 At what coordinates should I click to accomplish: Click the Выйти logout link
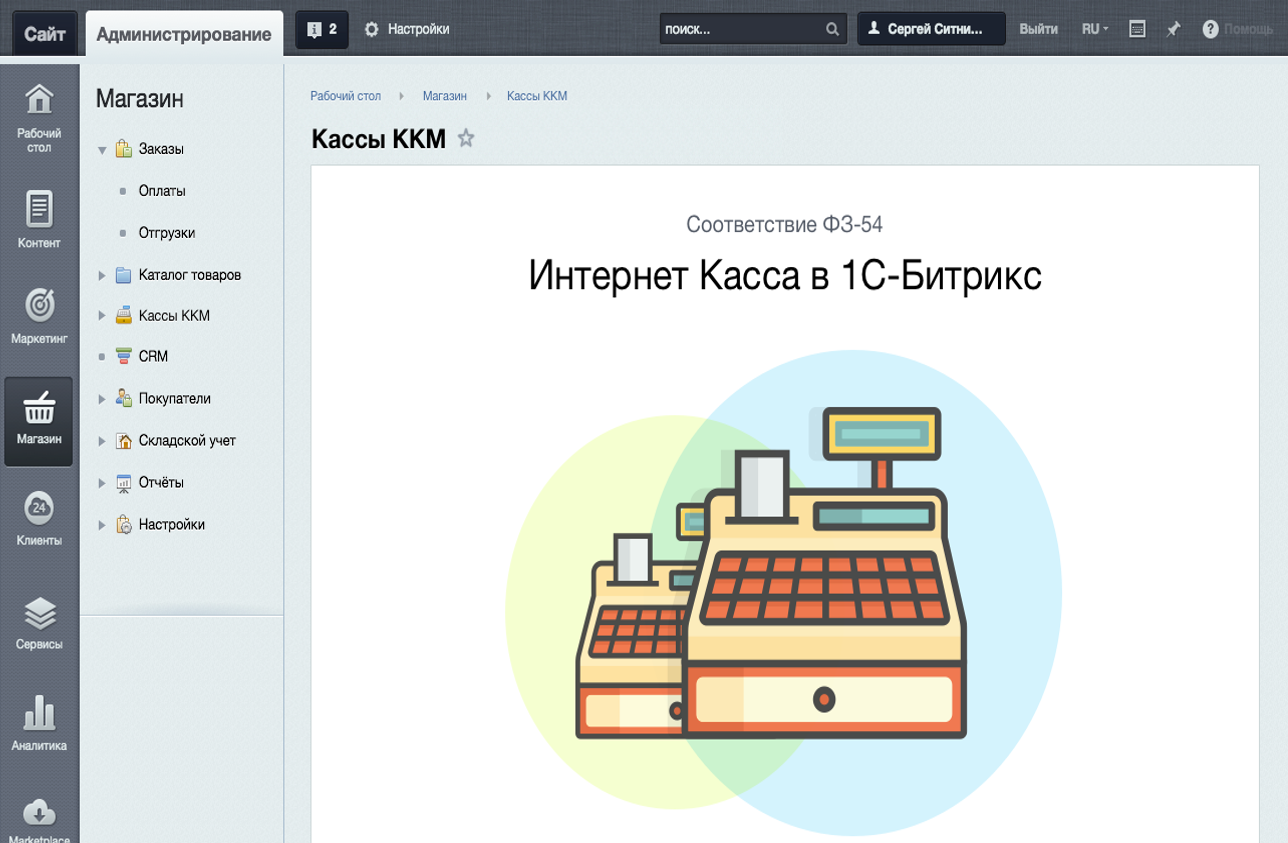tap(1039, 29)
